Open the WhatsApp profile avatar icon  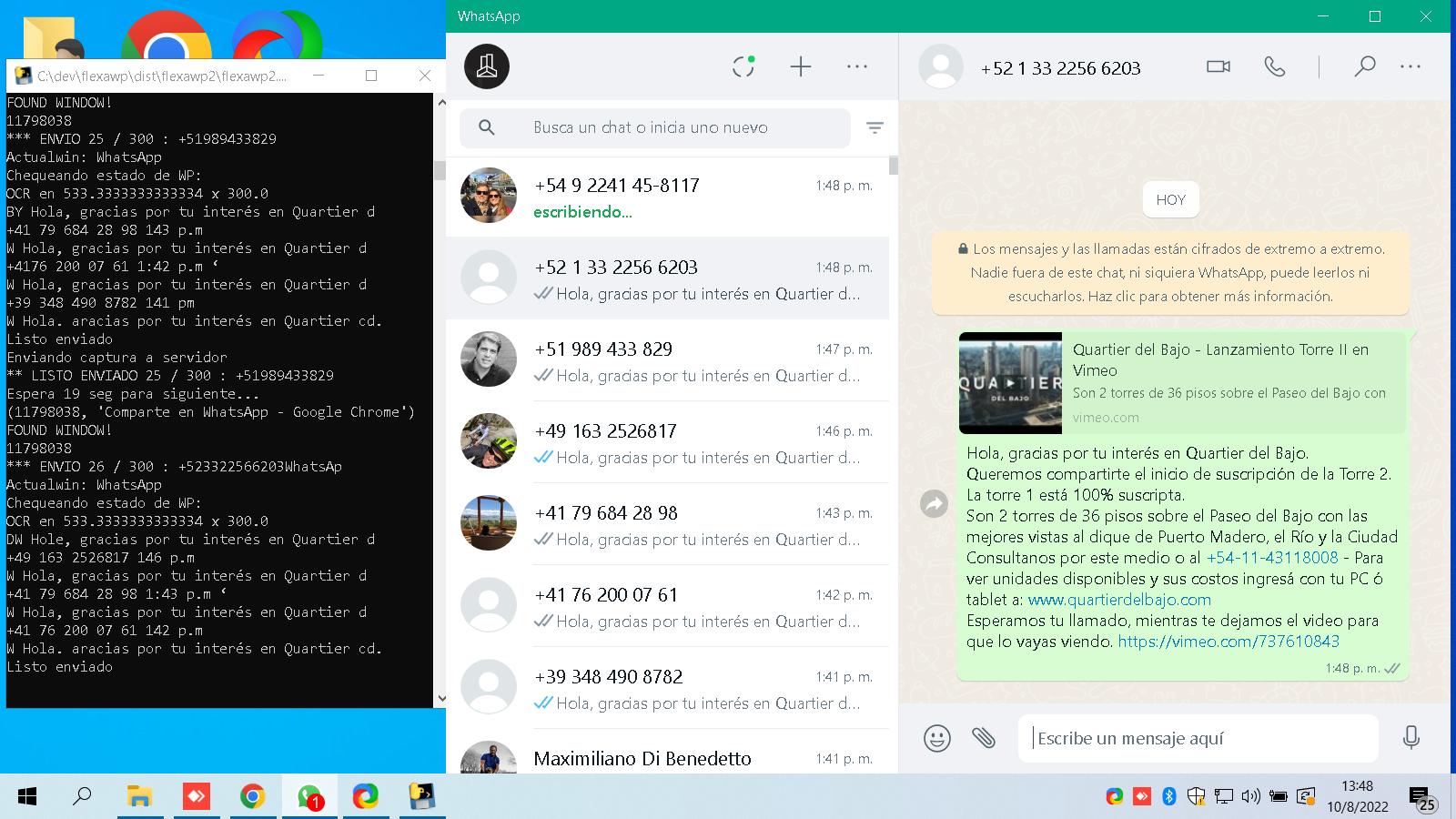pyautogui.click(x=487, y=66)
